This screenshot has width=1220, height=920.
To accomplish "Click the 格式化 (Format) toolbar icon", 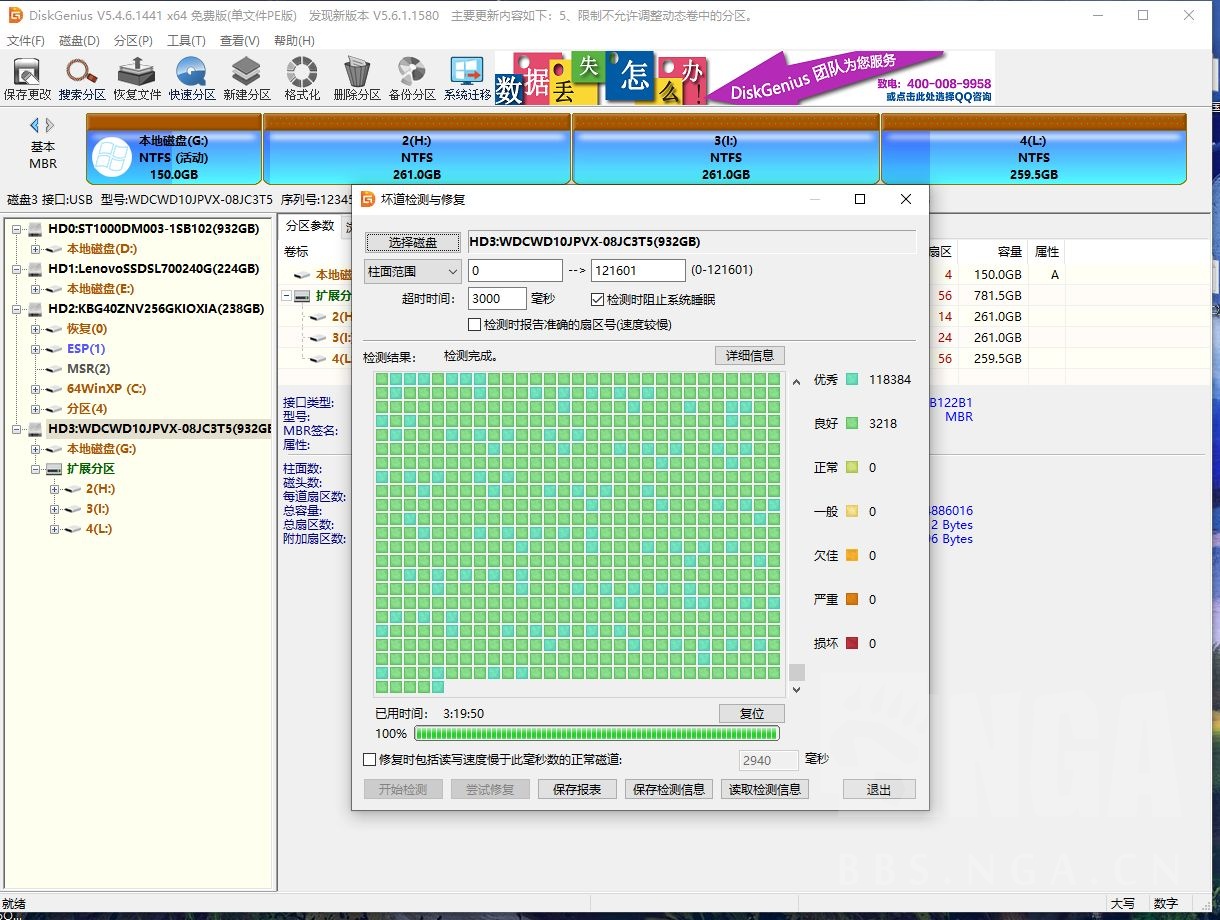I will (x=302, y=73).
